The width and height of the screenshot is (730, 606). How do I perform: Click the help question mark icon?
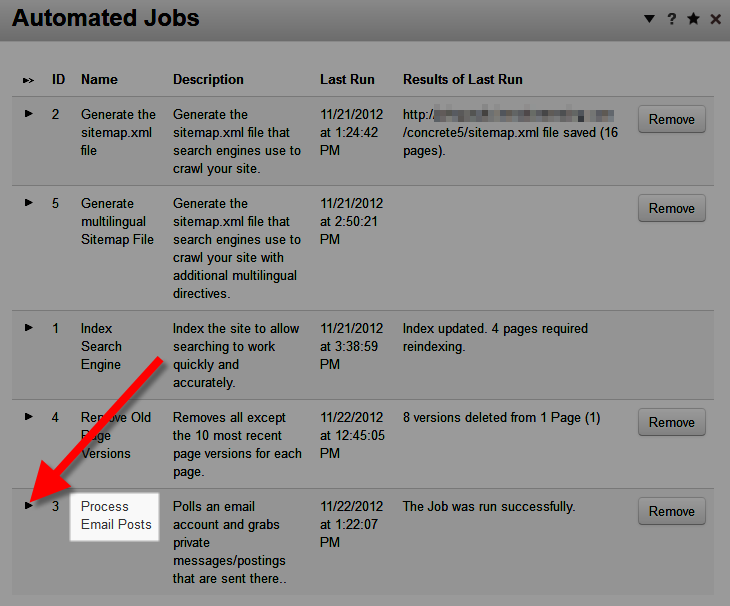[672, 19]
